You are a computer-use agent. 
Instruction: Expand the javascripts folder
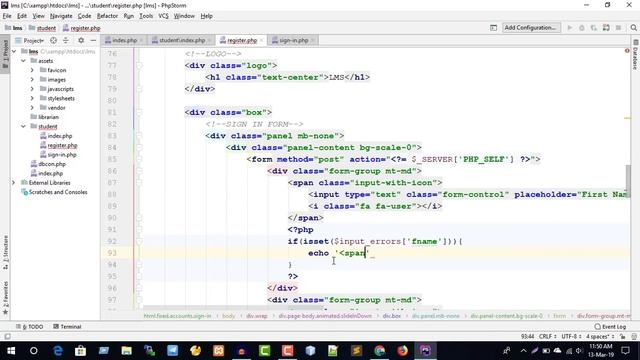(x=32, y=89)
